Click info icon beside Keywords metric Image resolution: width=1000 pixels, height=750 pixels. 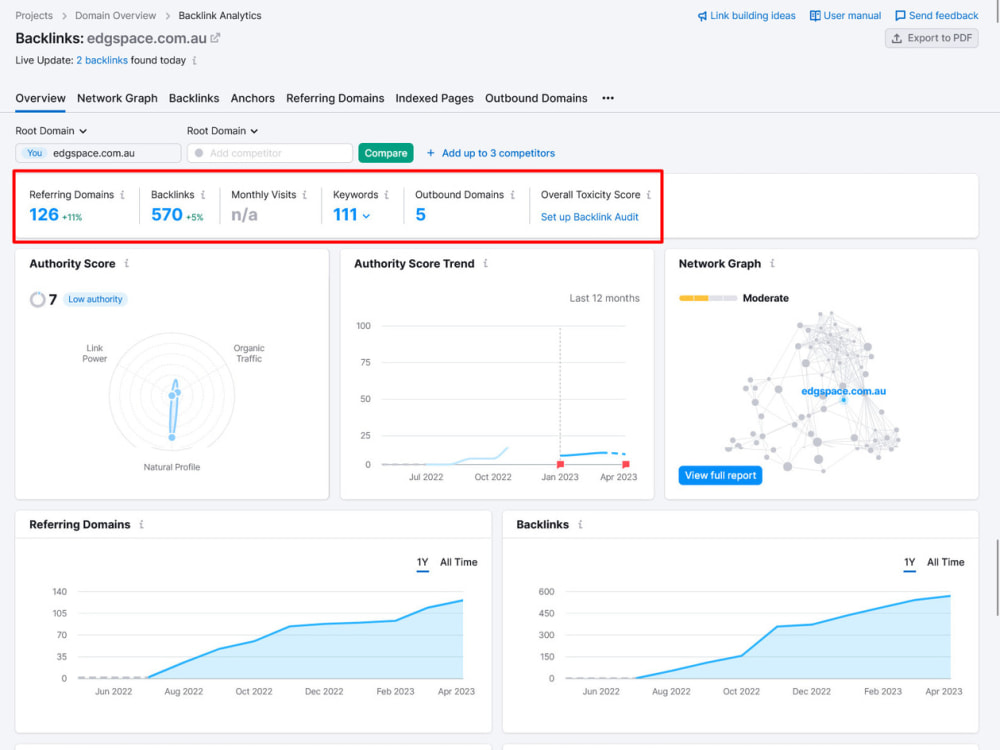click(386, 195)
